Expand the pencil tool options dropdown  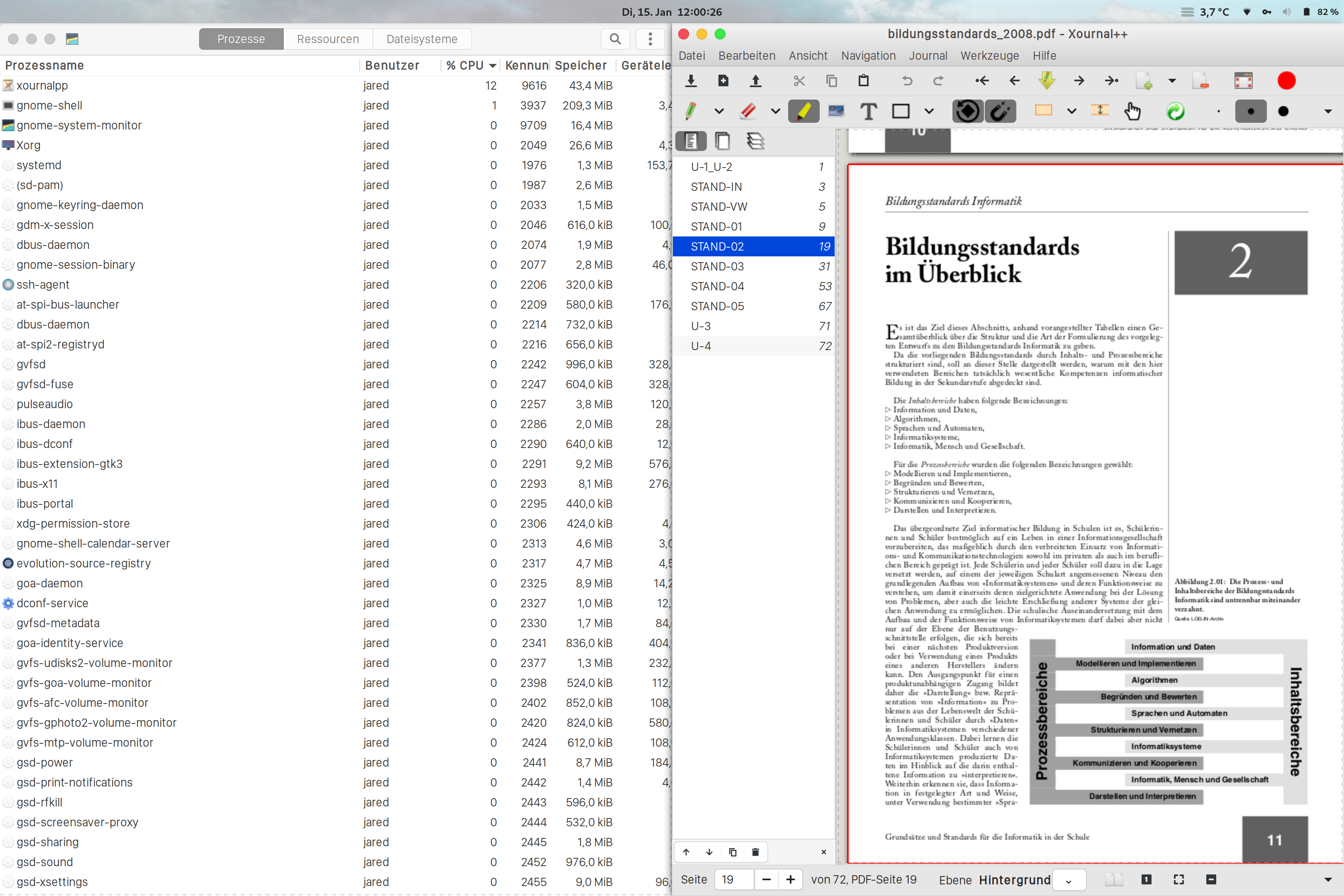[719, 112]
